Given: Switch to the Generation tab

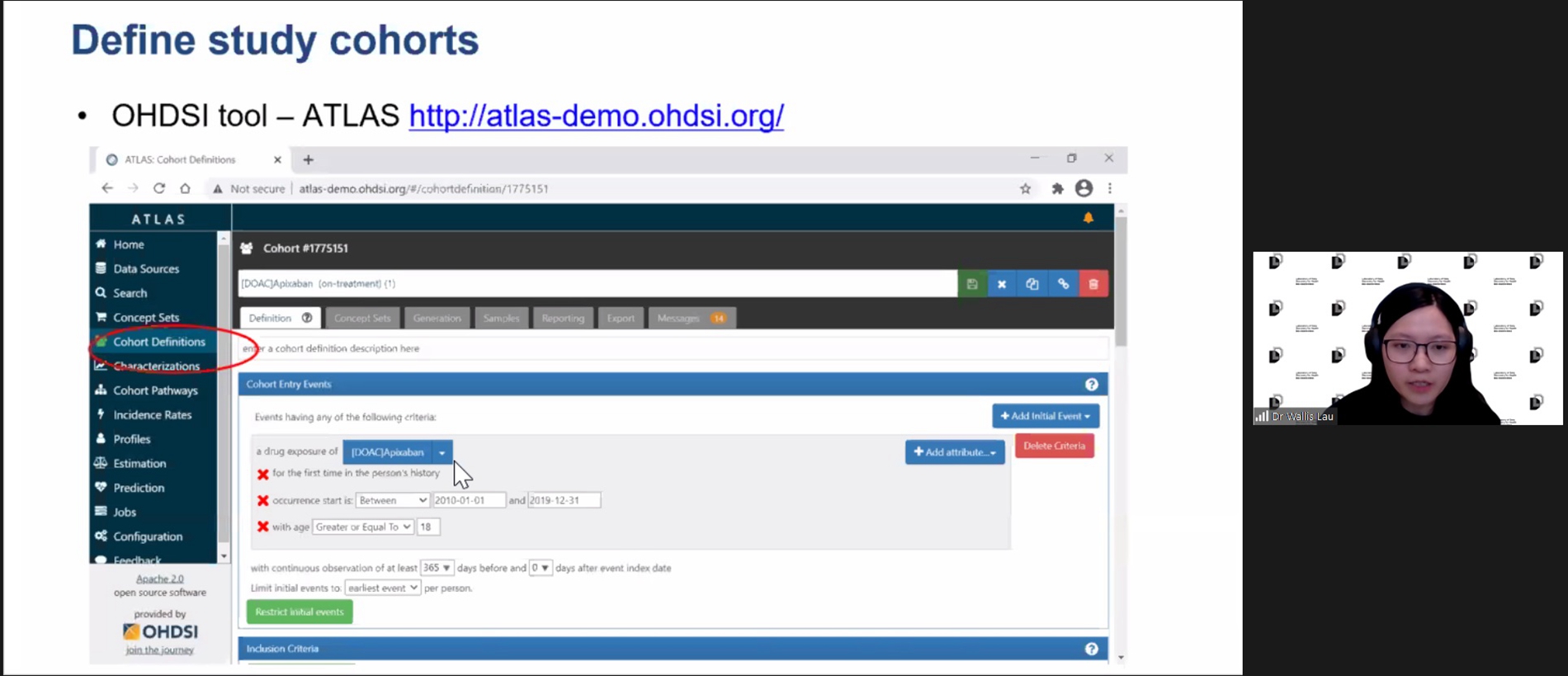Looking at the screenshot, I should point(437,318).
